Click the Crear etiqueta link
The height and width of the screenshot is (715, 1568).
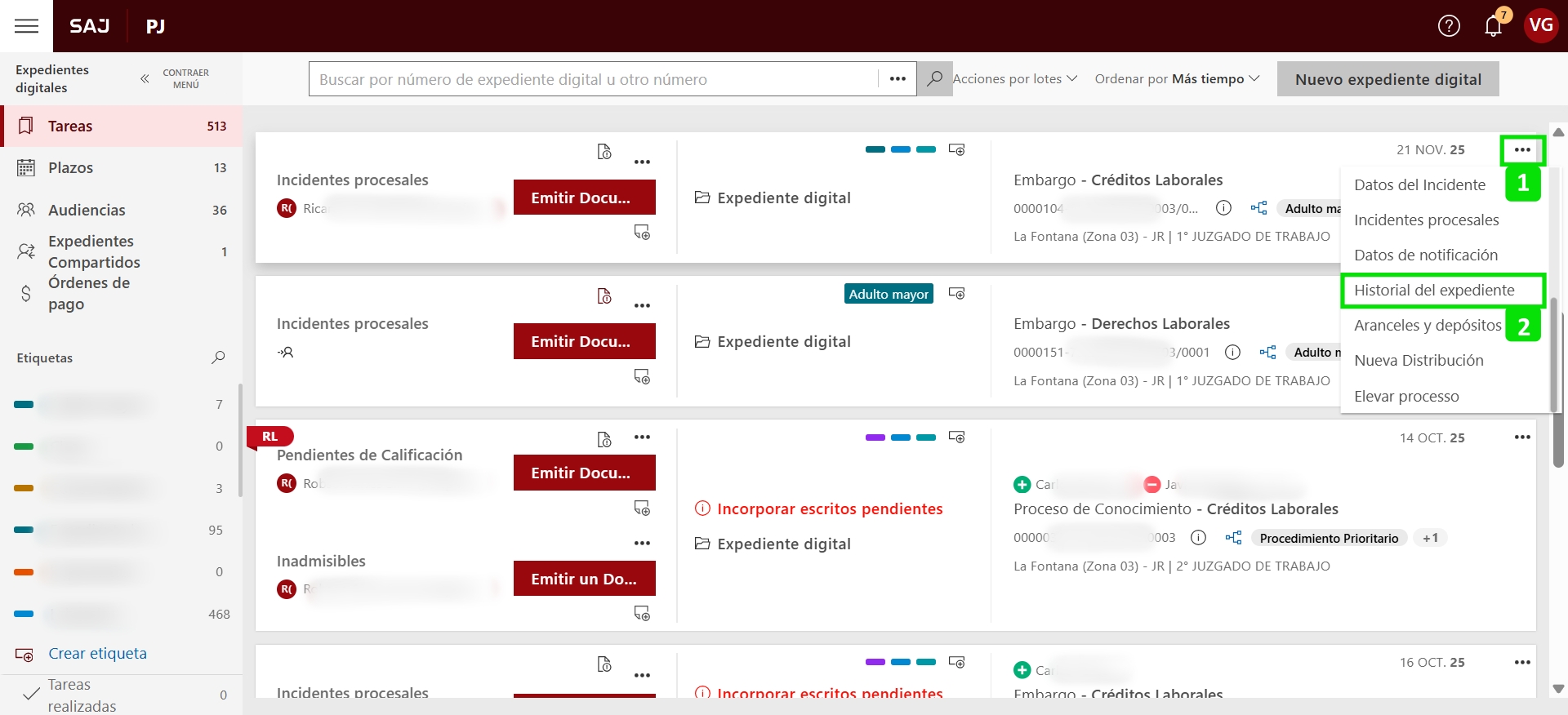click(x=97, y=654)
